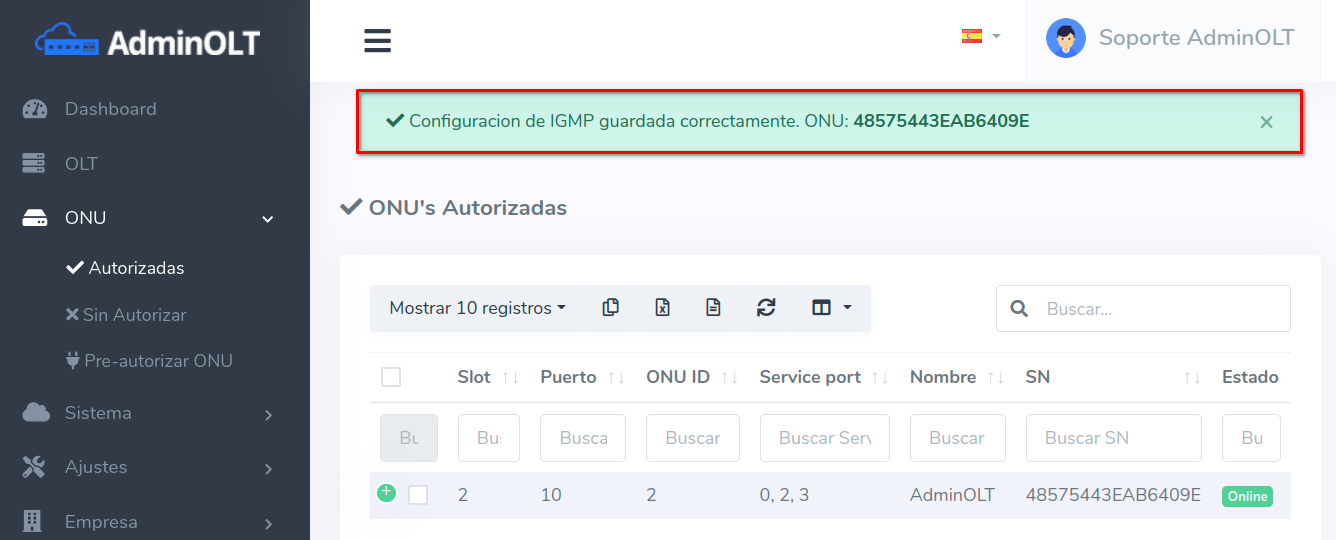Open Pre-autorizar ONU link
Image resolution: width=1336 pixels, height=540 pixels.
click(x=158, y=361)
